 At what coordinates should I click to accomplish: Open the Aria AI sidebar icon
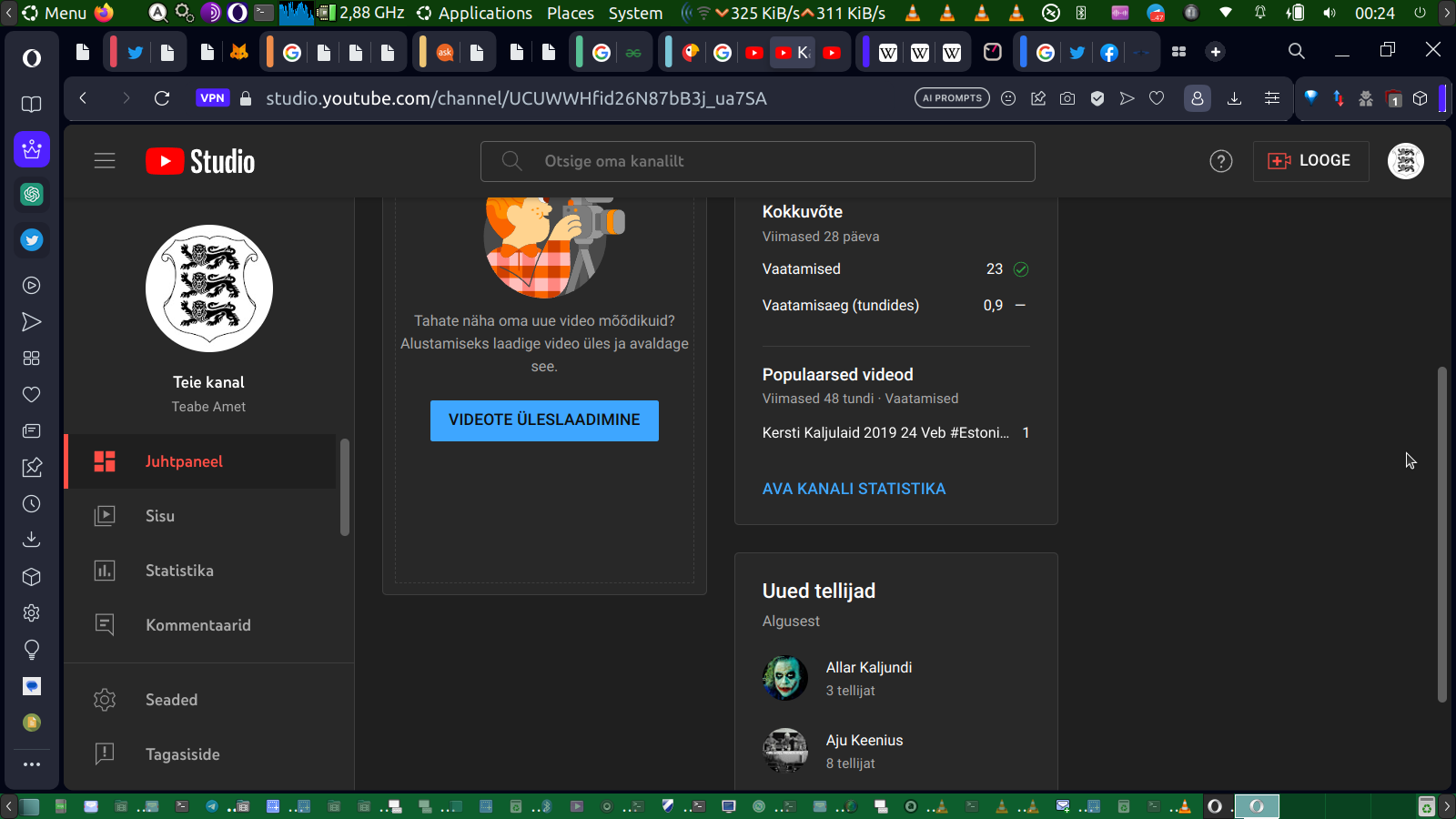click(x=32, y=149)
